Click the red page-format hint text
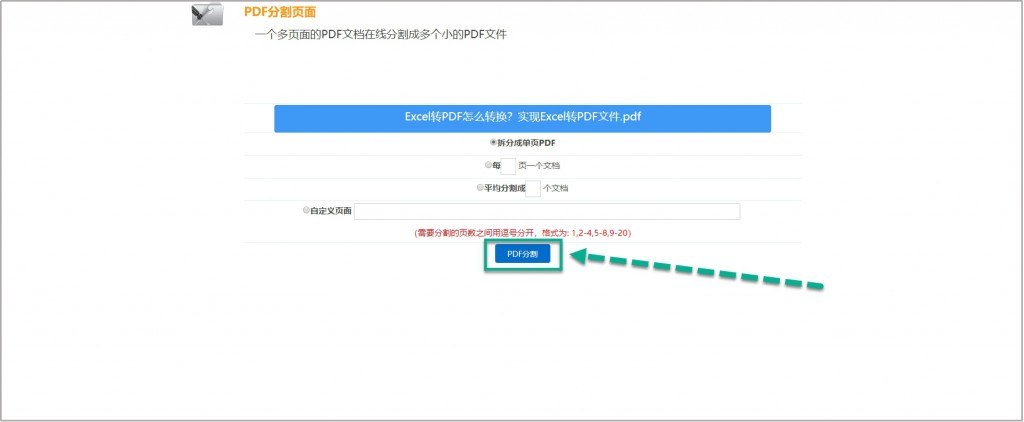Image resolution: width=1024 pixels, height=422 pixels. coord(522,233)
